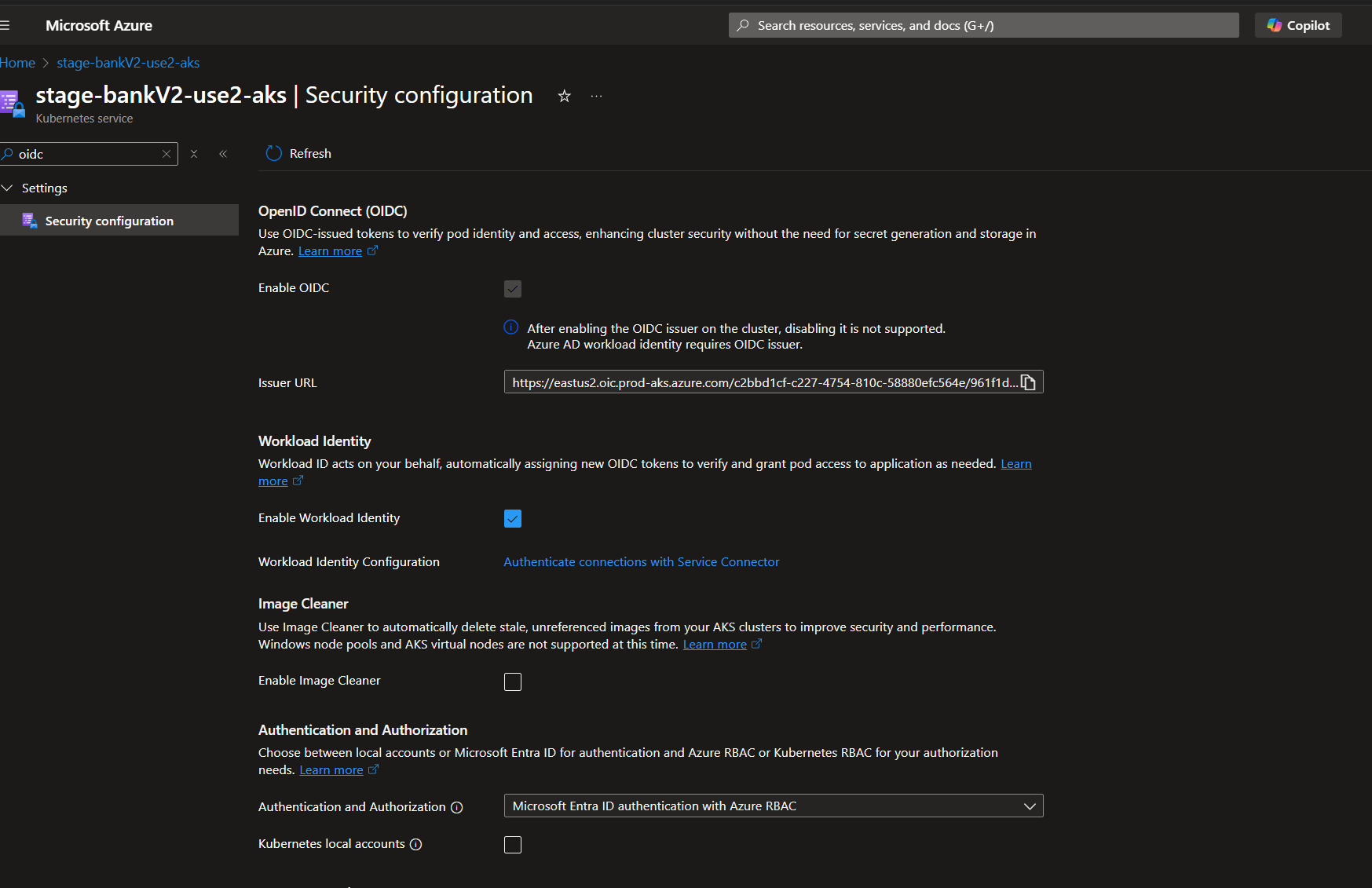The width and height of the screenshot is (1372, 888).
Task: Go to Home breadcrumb
Action: [x=17, y=63]
